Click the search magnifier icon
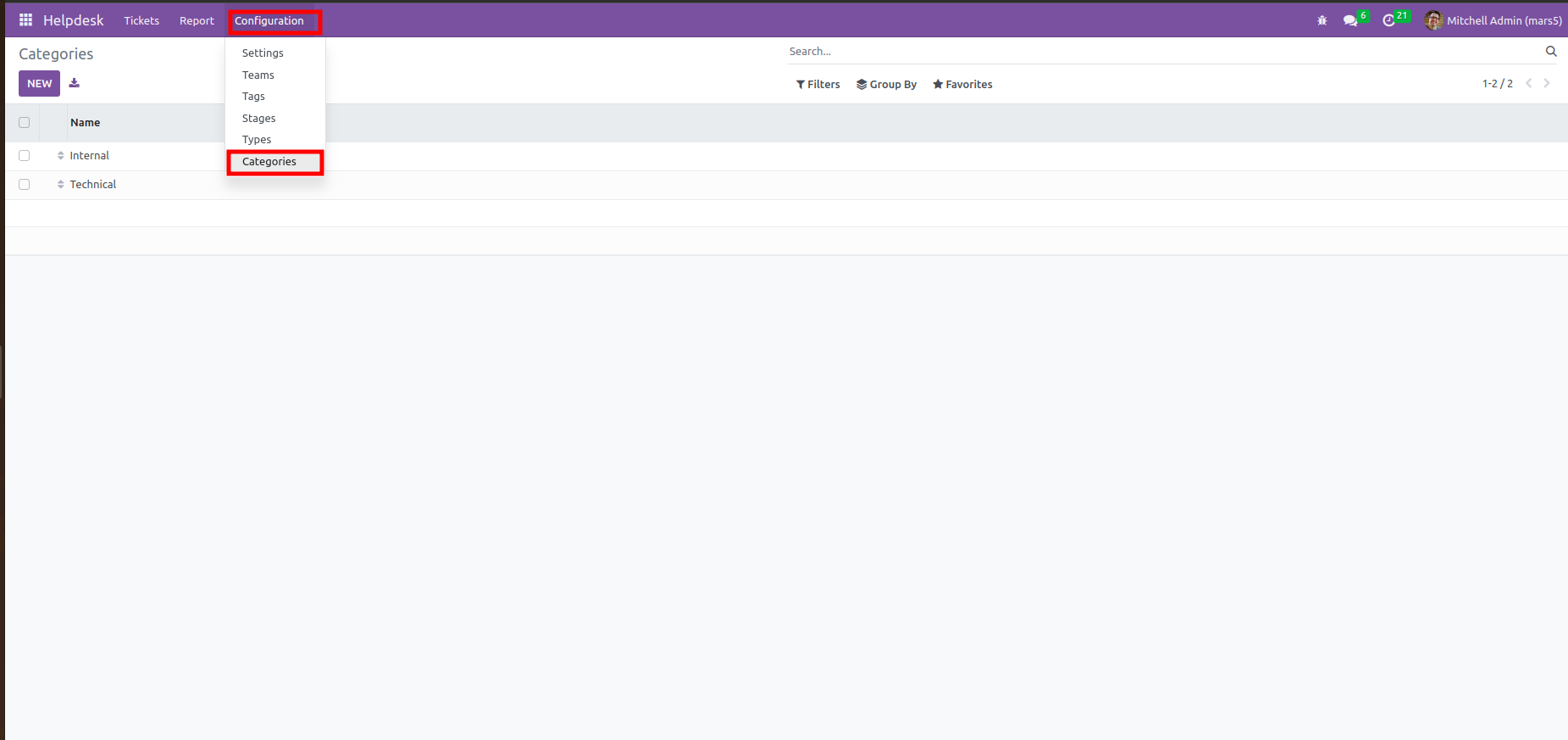Screen dimensions: 1568x740 pyautogui.click(x=1551, y=52)
